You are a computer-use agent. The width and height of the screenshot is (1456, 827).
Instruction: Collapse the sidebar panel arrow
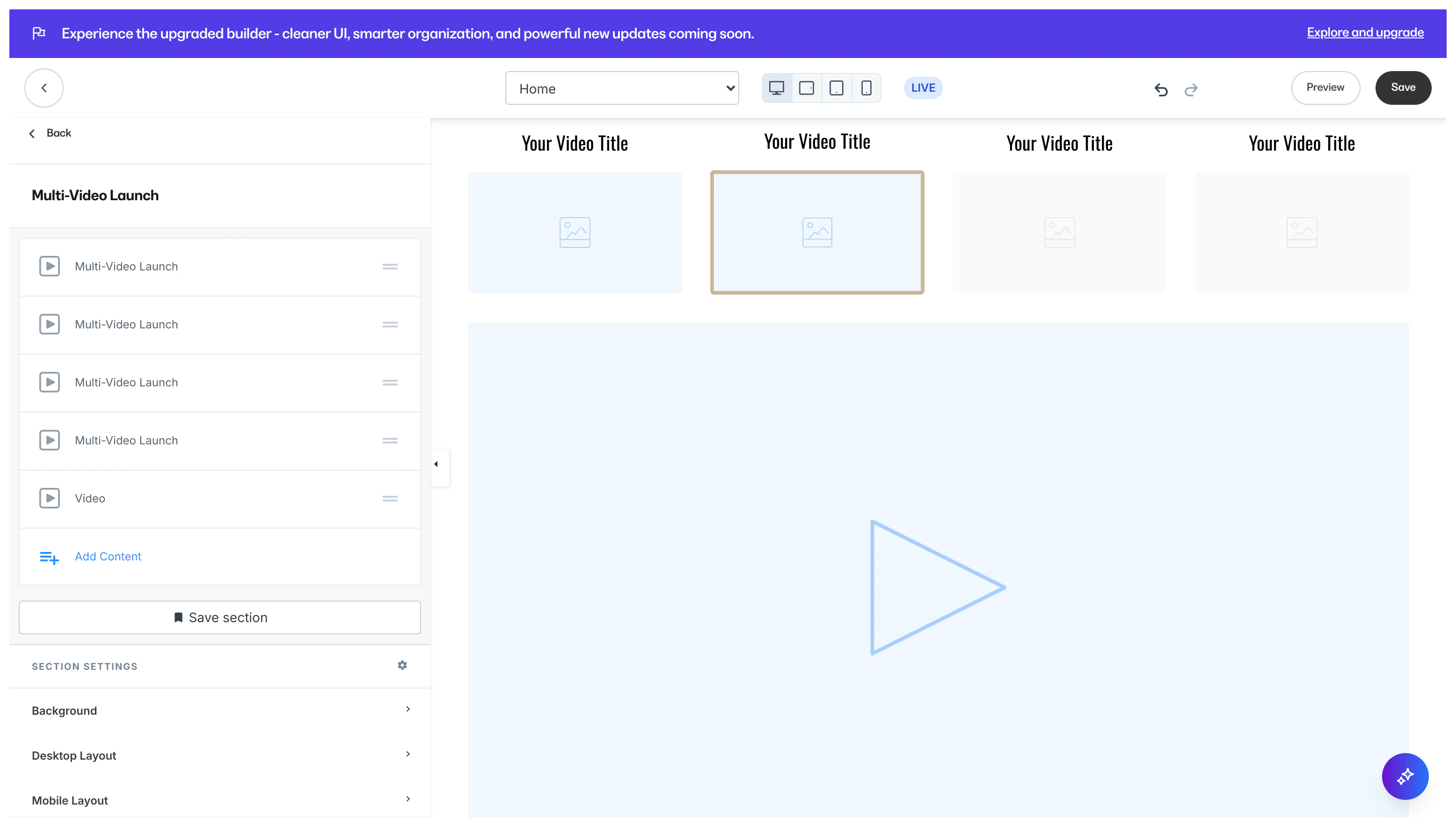coord(437,464)
